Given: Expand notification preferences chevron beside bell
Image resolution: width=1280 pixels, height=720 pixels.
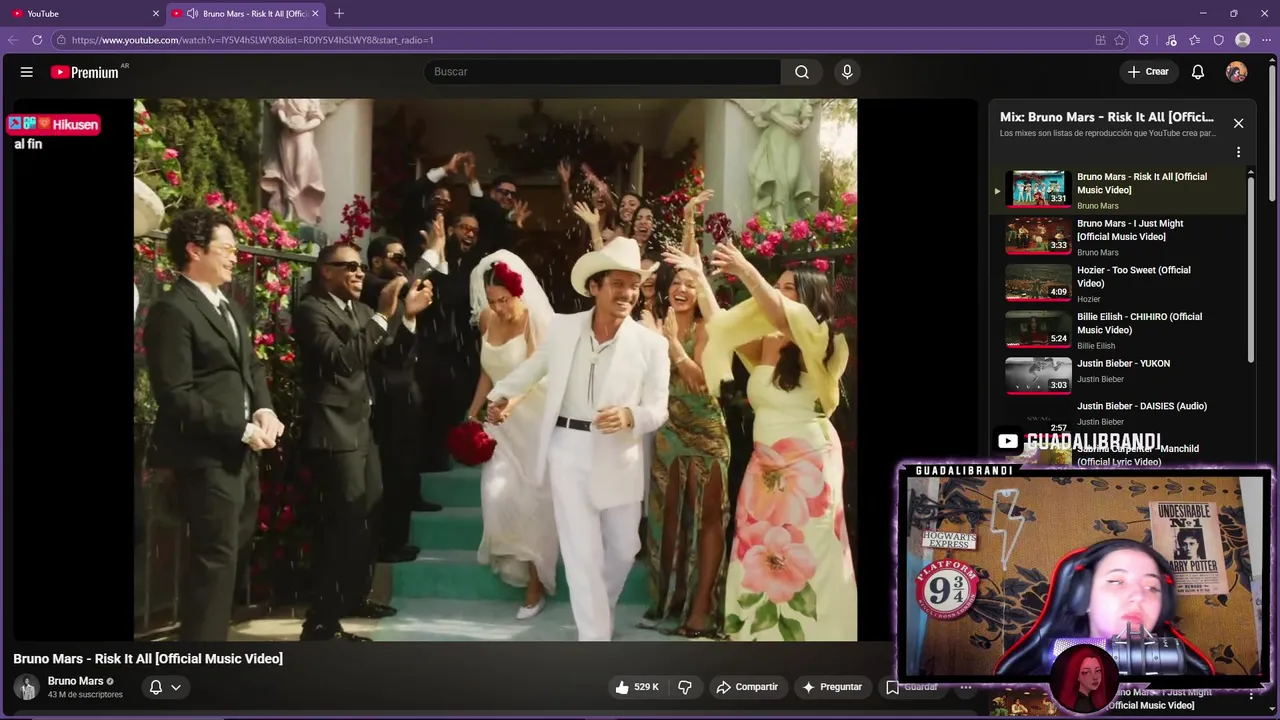Looking at the screenshot, I should tap(176, 687).
